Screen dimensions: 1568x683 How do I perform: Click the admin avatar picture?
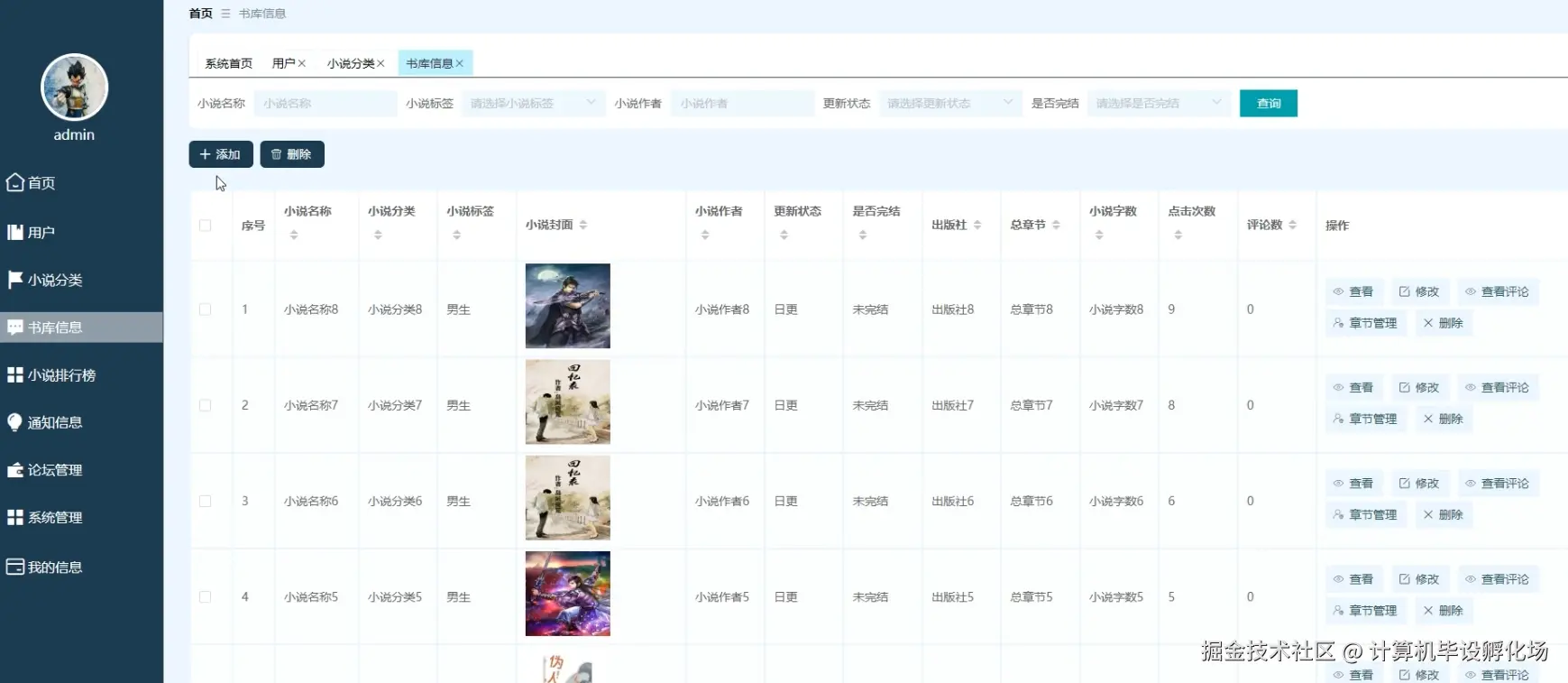click(x=74, y=87)
